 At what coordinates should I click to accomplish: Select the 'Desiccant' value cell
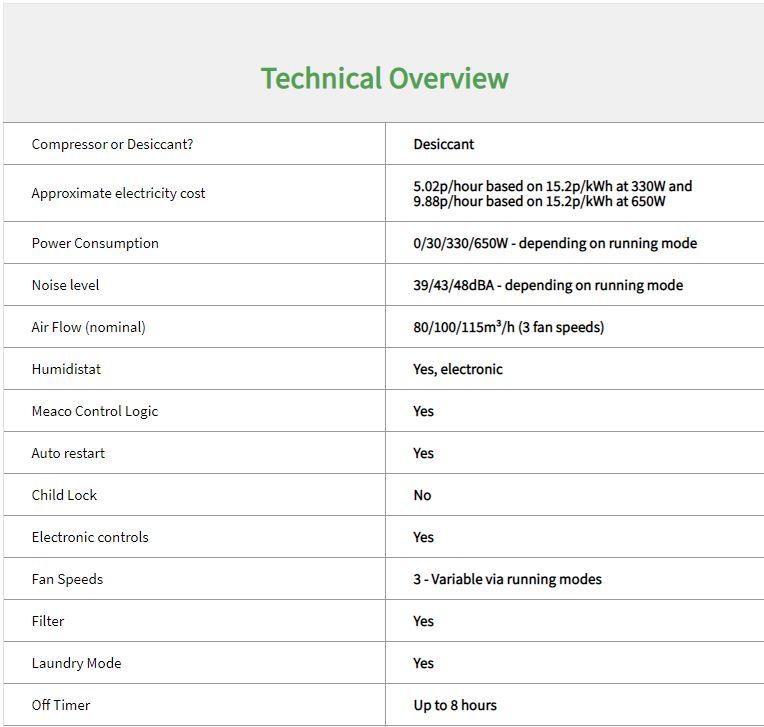pyautogui.click(x=443, y=144)
